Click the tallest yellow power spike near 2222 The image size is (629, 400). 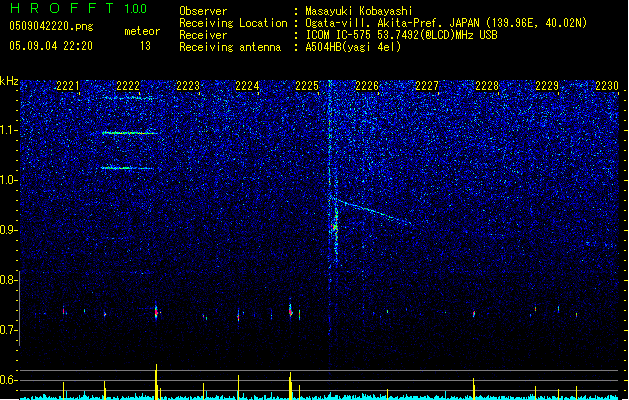click(x=156, y=382)
